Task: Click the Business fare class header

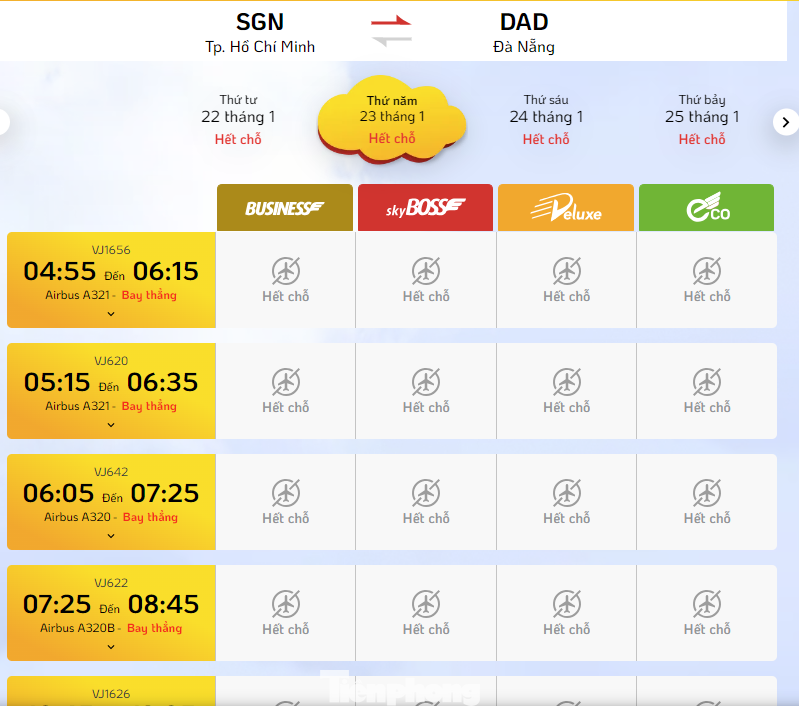Action: [x=285, y=208]
